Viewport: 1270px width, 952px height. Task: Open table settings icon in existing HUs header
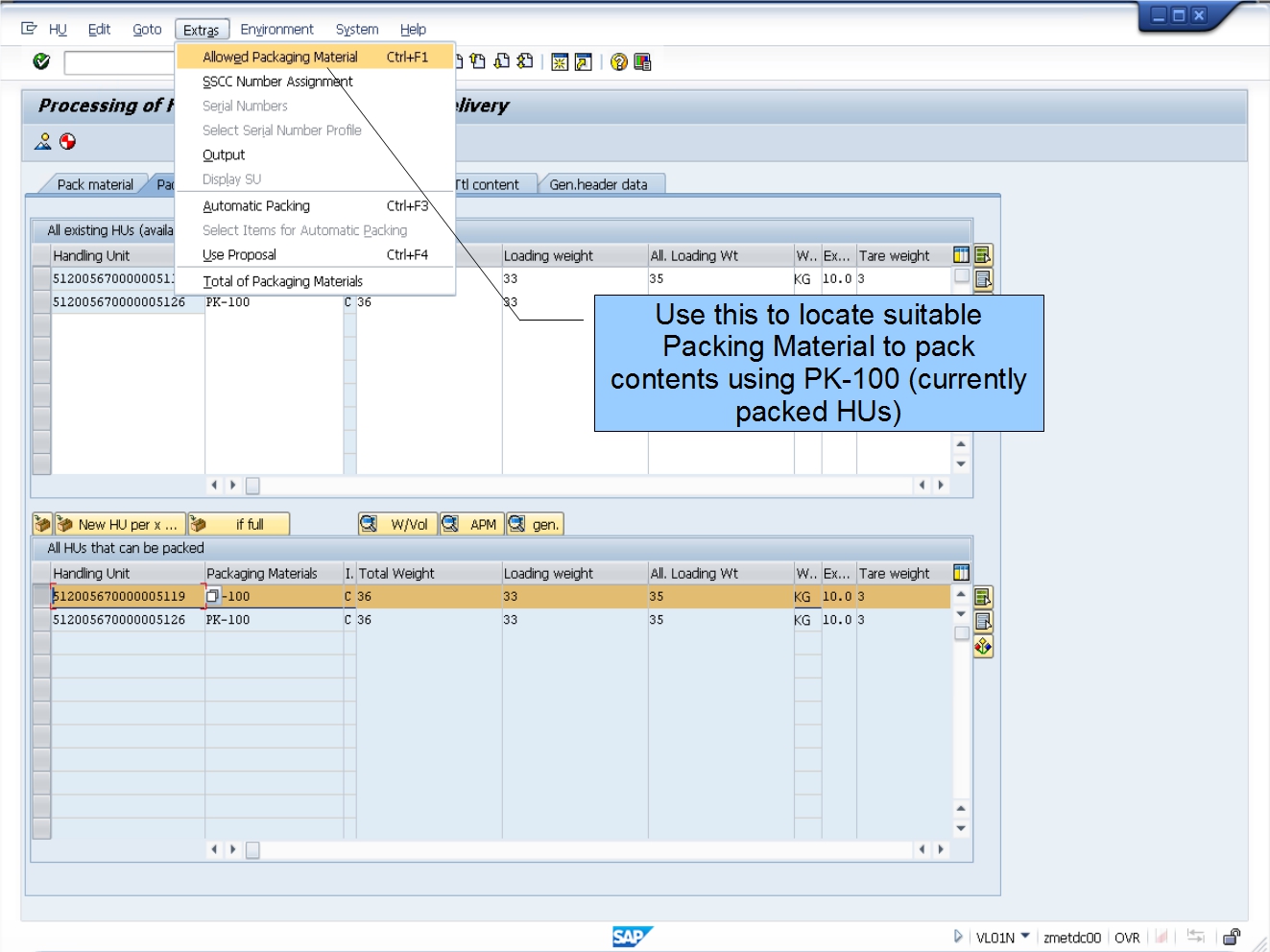(x=961, y=255)
